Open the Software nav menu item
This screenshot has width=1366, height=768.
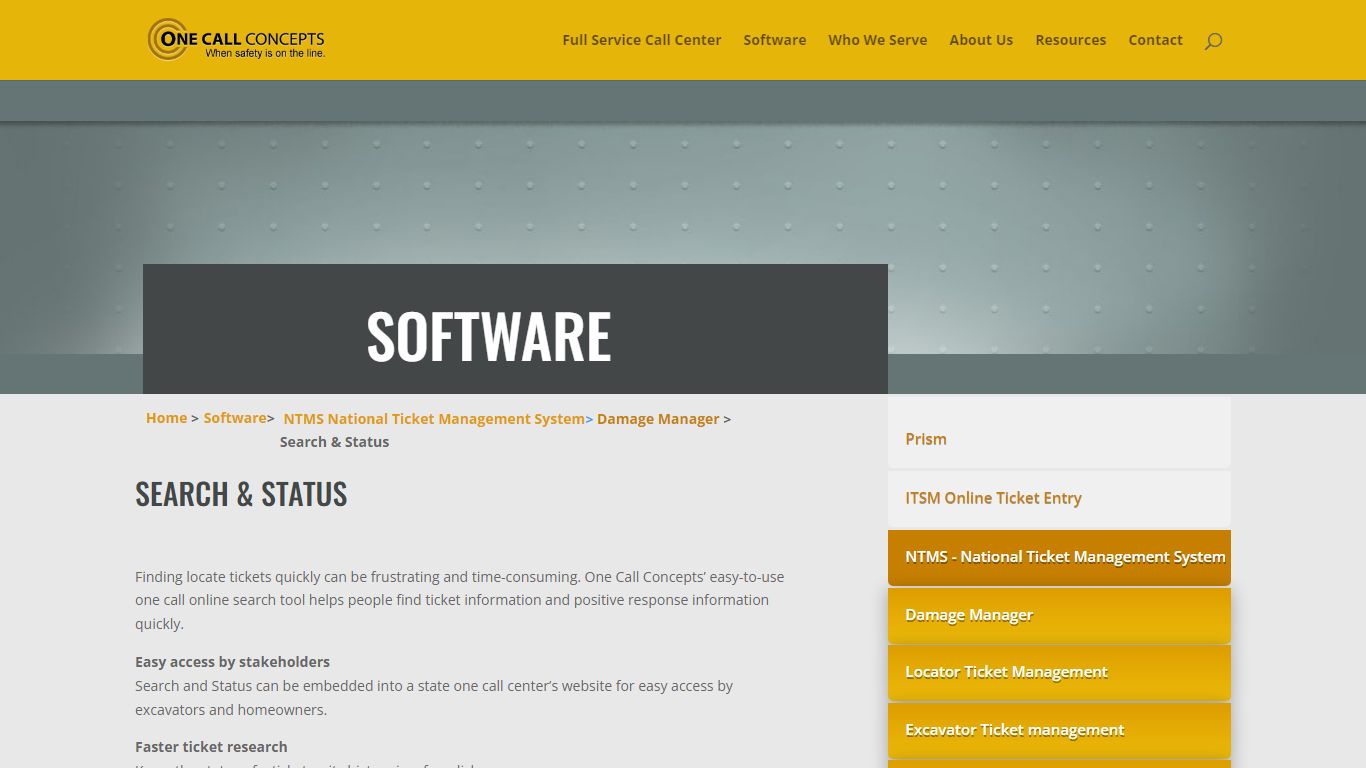(x=774, y=40)
